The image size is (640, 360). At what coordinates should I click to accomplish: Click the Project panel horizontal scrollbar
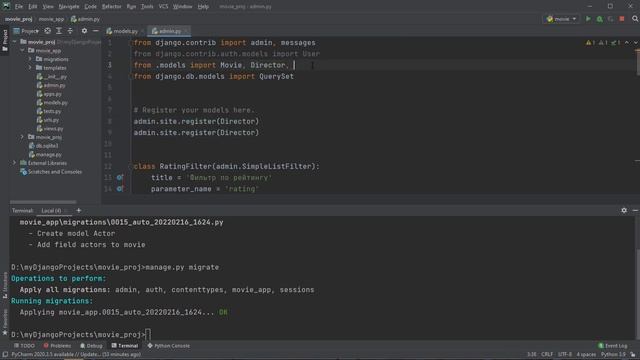pos(43,202)
